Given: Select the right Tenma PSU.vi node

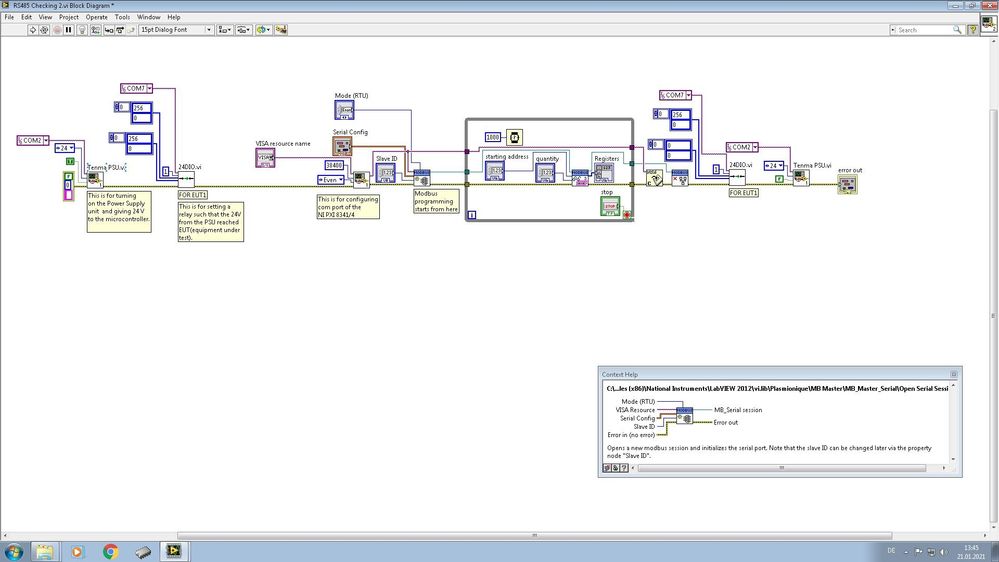Looking at the screenshot, I should pos(801,178).
